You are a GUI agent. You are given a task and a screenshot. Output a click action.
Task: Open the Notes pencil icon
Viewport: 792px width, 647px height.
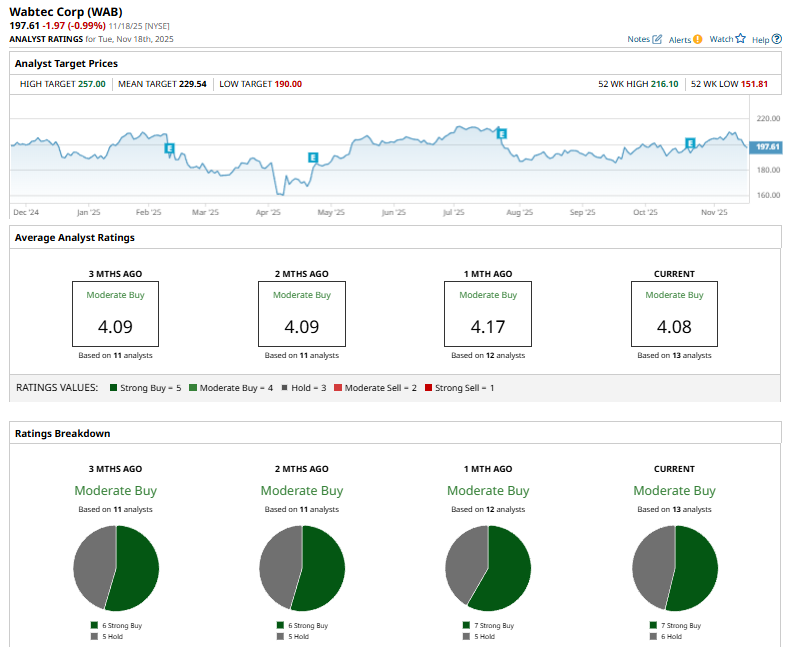657,39
